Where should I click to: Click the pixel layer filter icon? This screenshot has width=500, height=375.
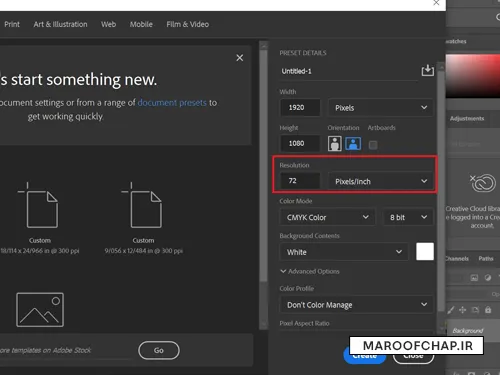(474, 278)
